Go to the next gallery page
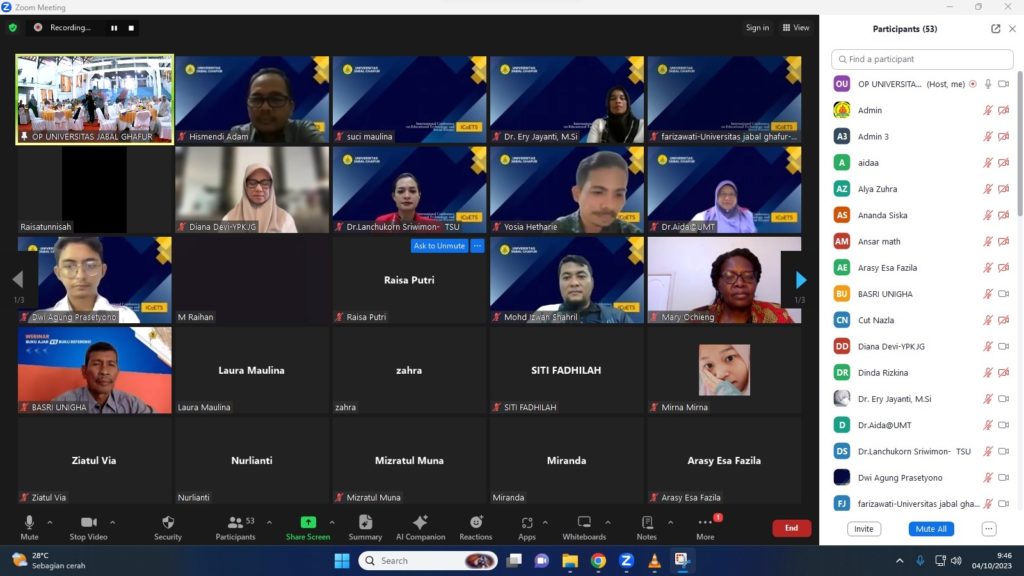 [801, 280]
